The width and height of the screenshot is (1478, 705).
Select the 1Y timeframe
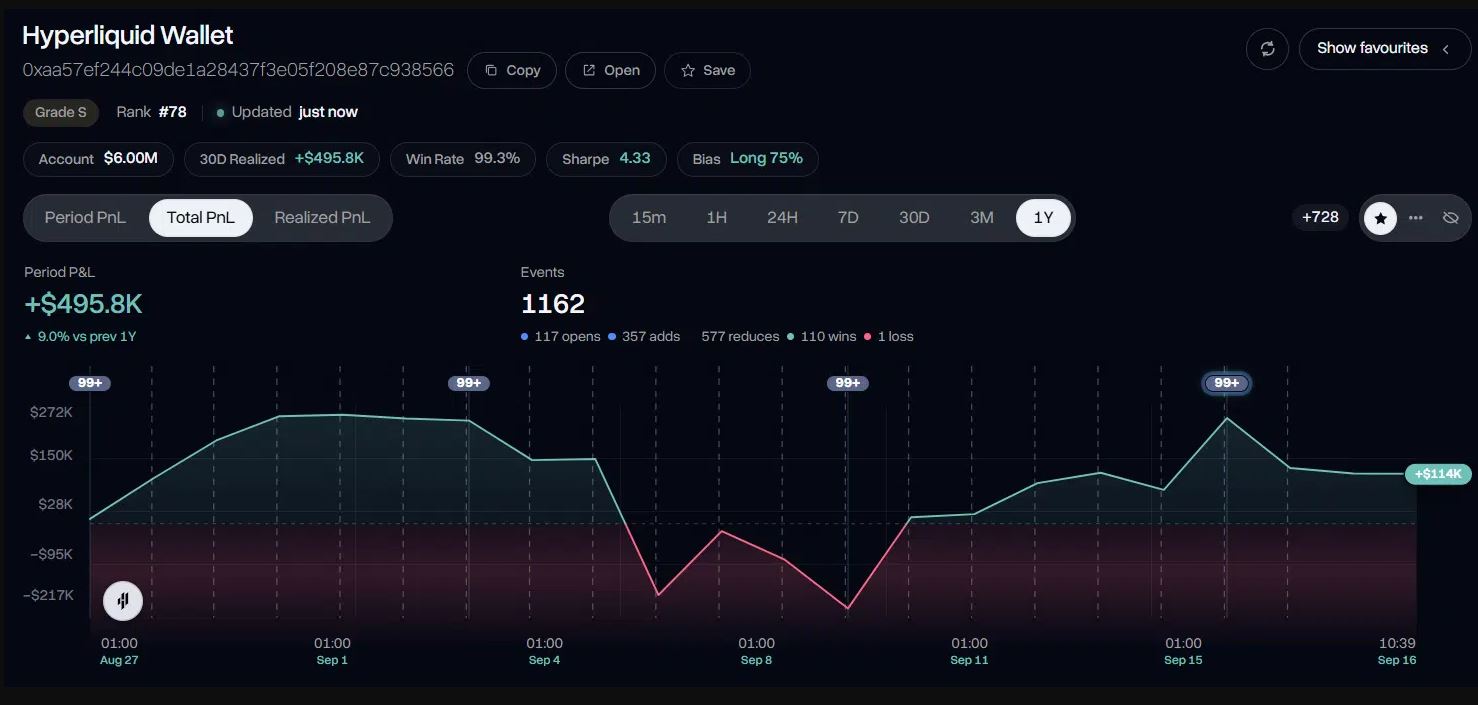click(x=1043, y=217)
